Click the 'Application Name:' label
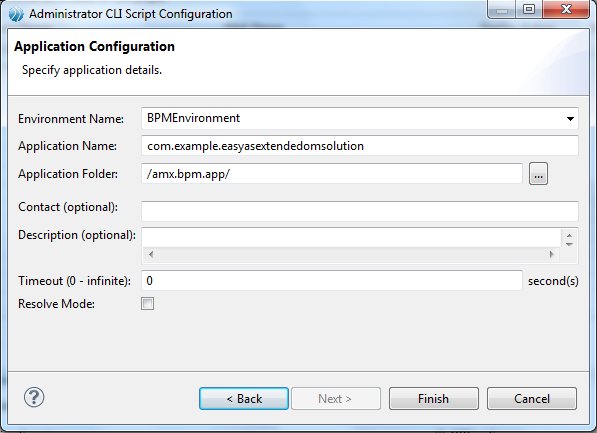The width and height of the screenshot is (597, 433). [x=67, y=146]
